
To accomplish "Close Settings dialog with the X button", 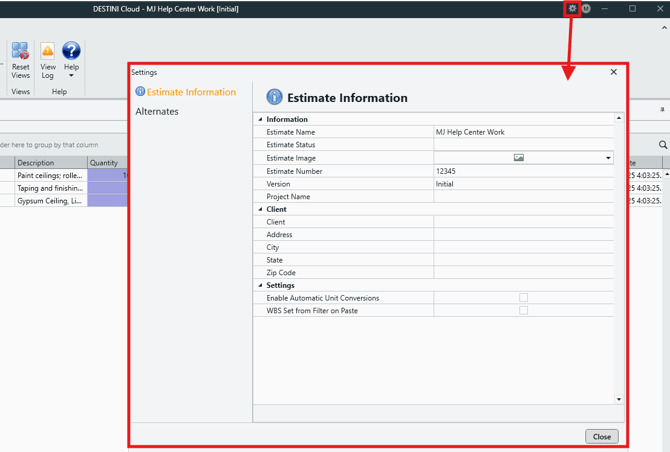I will pos(614,72).
